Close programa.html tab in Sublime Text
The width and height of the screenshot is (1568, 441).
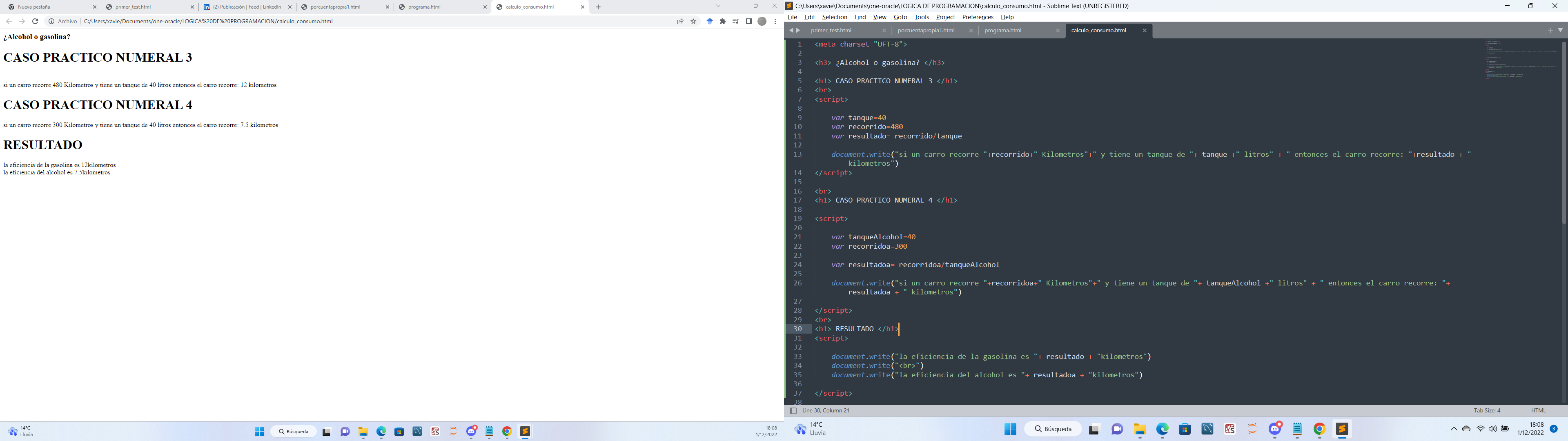pos(1057,31)
